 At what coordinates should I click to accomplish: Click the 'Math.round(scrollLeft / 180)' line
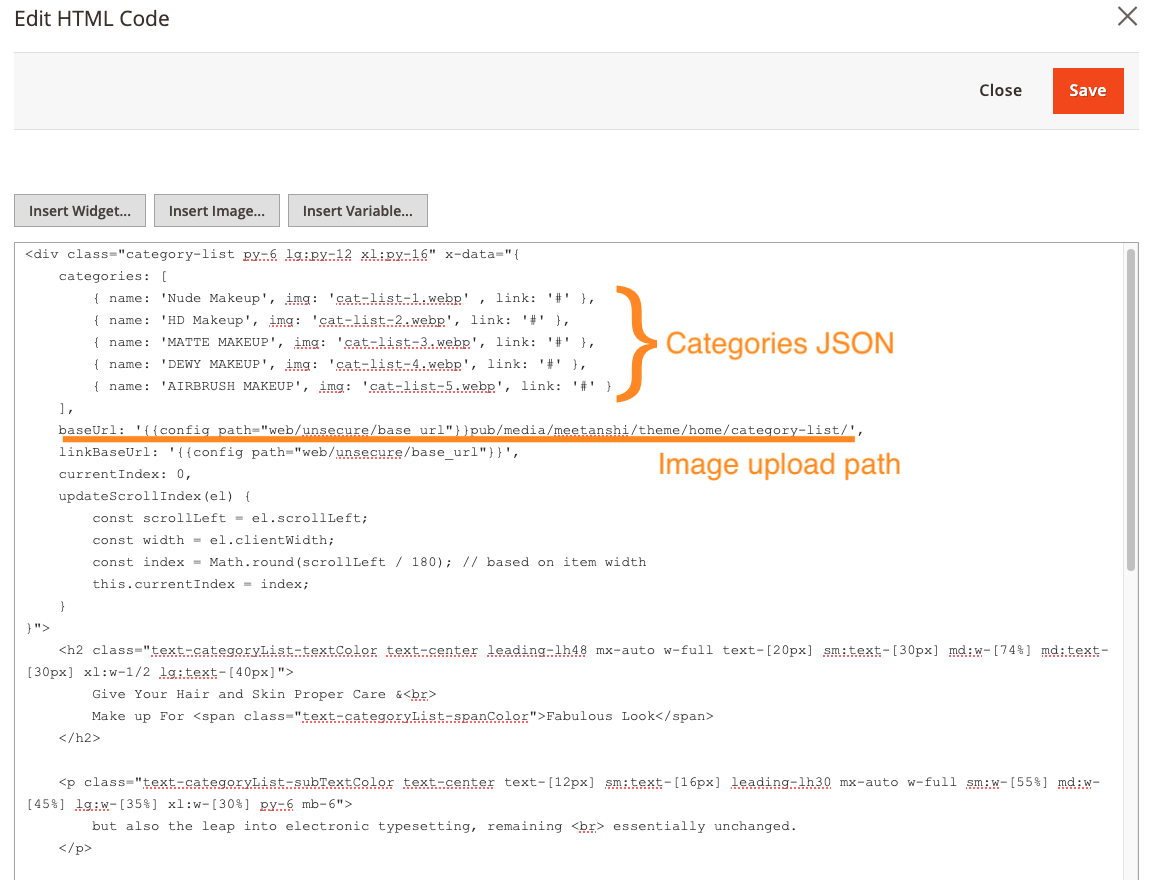tap(369, 562)
